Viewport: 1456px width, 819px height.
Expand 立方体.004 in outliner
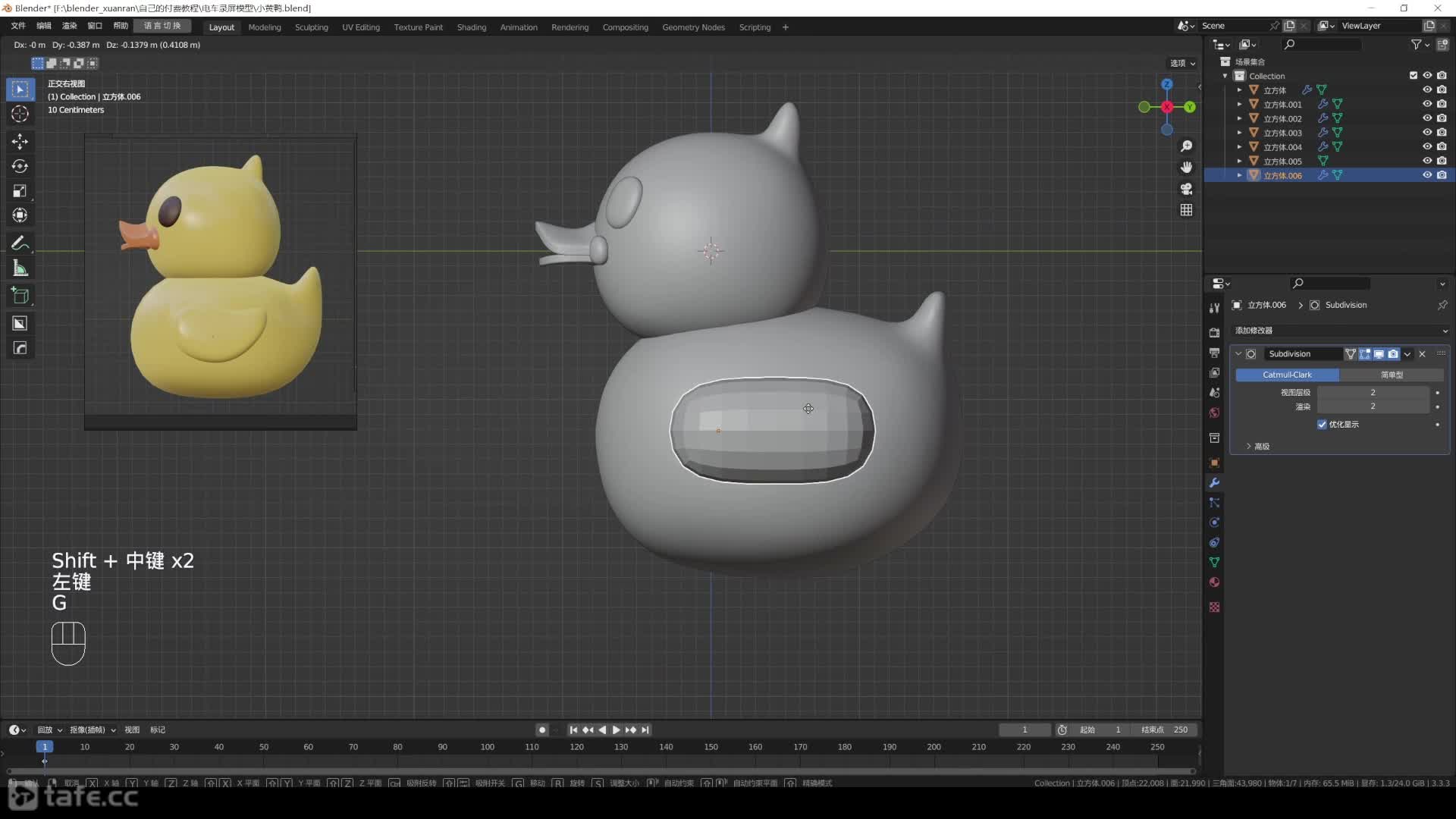pyautogui.click(x=1240, y=146)
